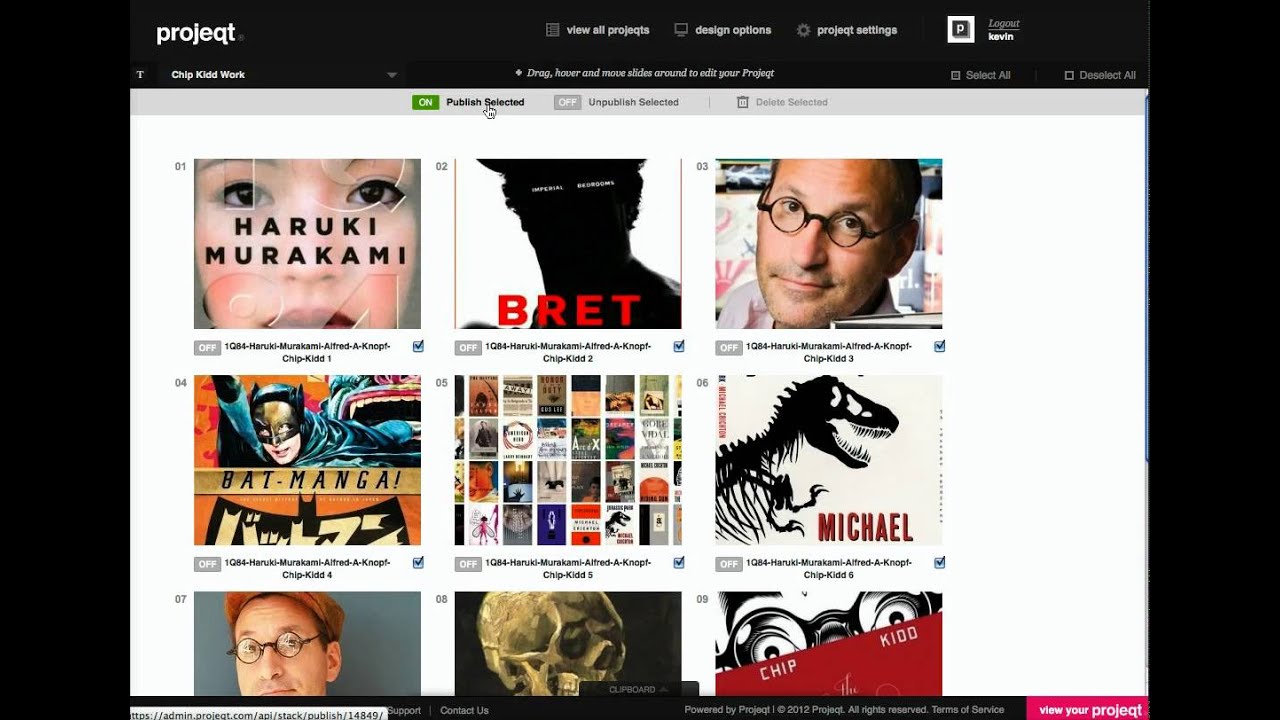Select All slides
The image size is (1280, 720).
[x=988, y=75]
